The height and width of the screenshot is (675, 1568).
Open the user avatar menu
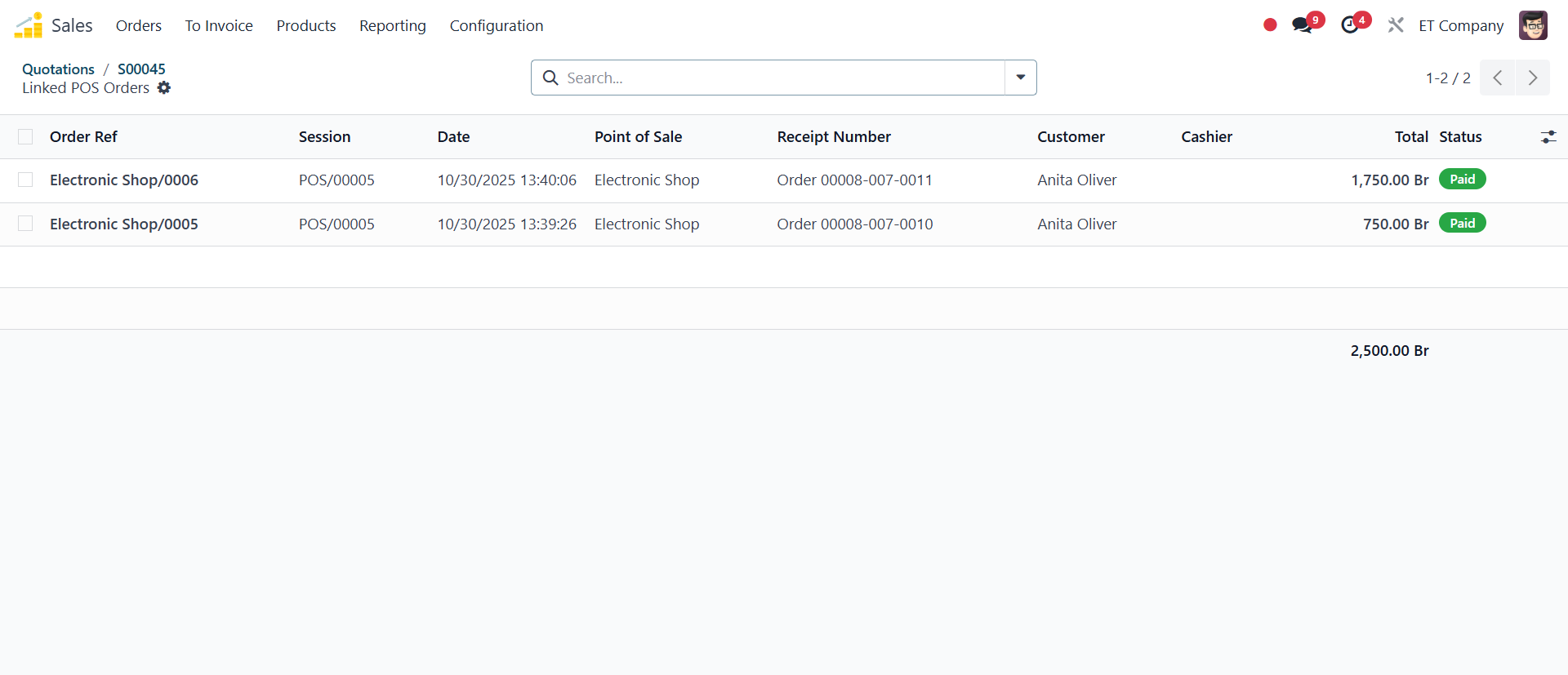[1533, 25]
